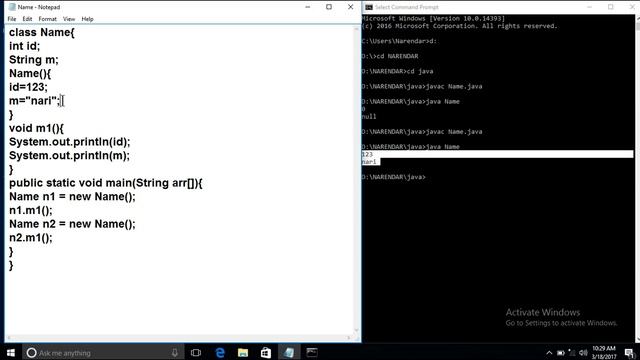Click the 'cd NARENDAR' command line
640x360 pixels.
click(x=390, y=56)
